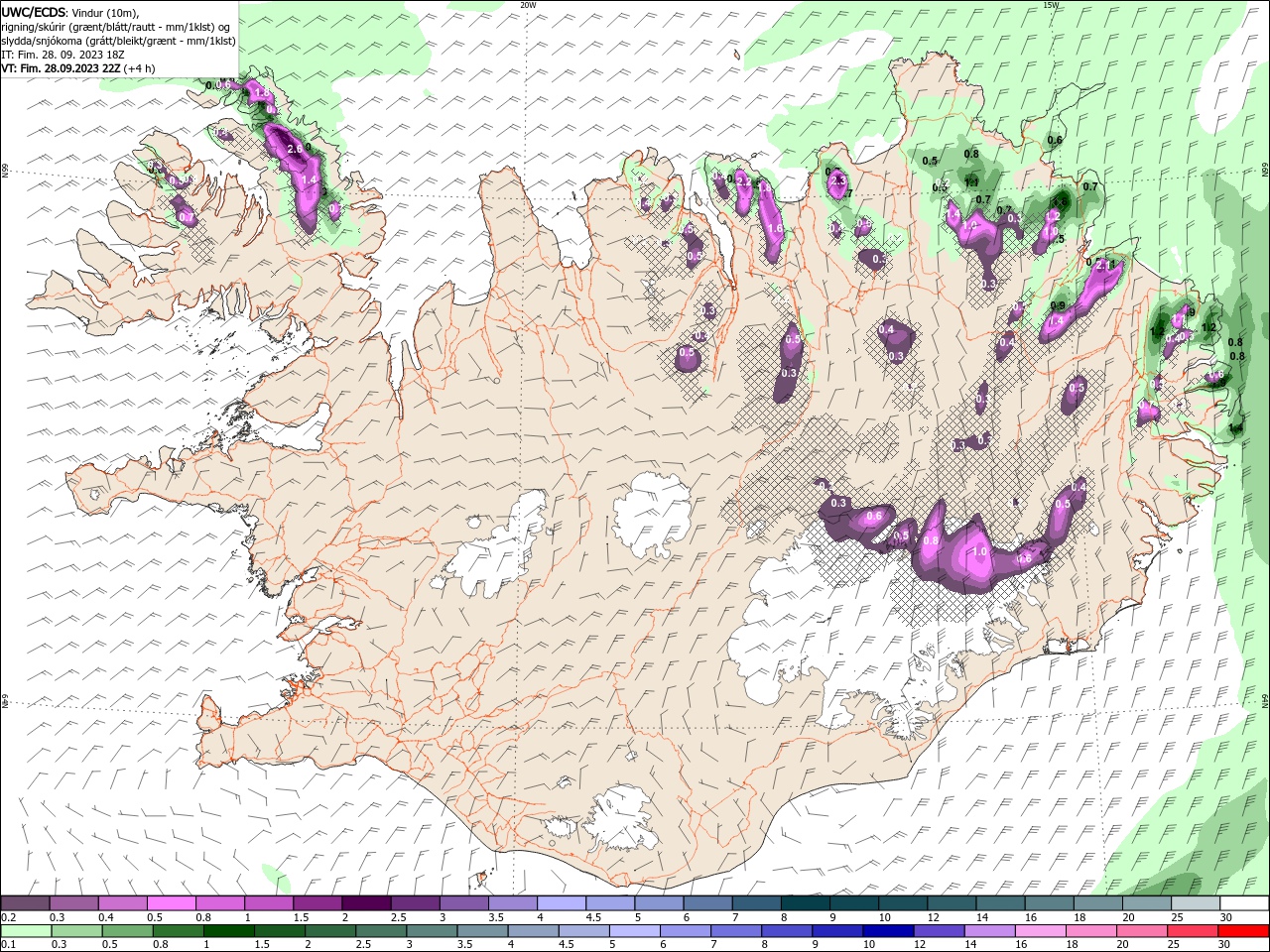Click the '20W' longitude label
The width and height of the screenshot is (1270, 952).
[x=528, y=5]
